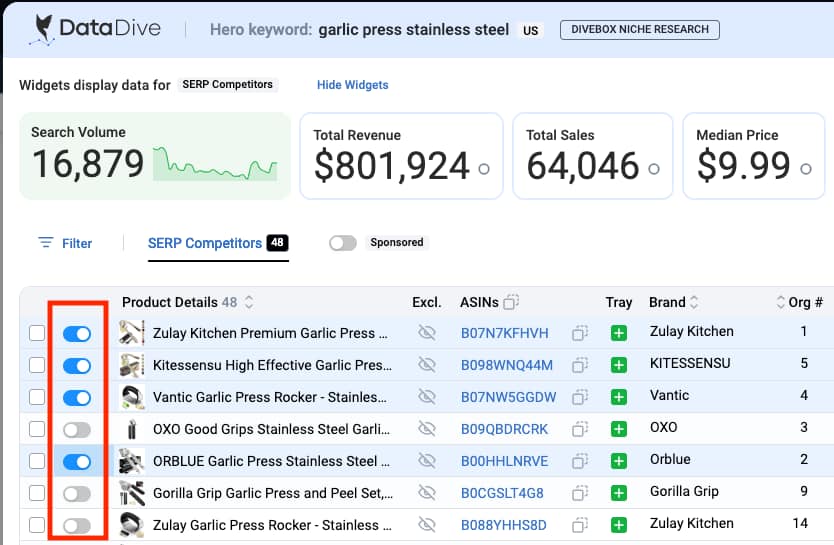This screenshot has width=834, height=545.
Task: Copy ASIN icon next to B098WNQ44M
Action: [x=579, y=365]
